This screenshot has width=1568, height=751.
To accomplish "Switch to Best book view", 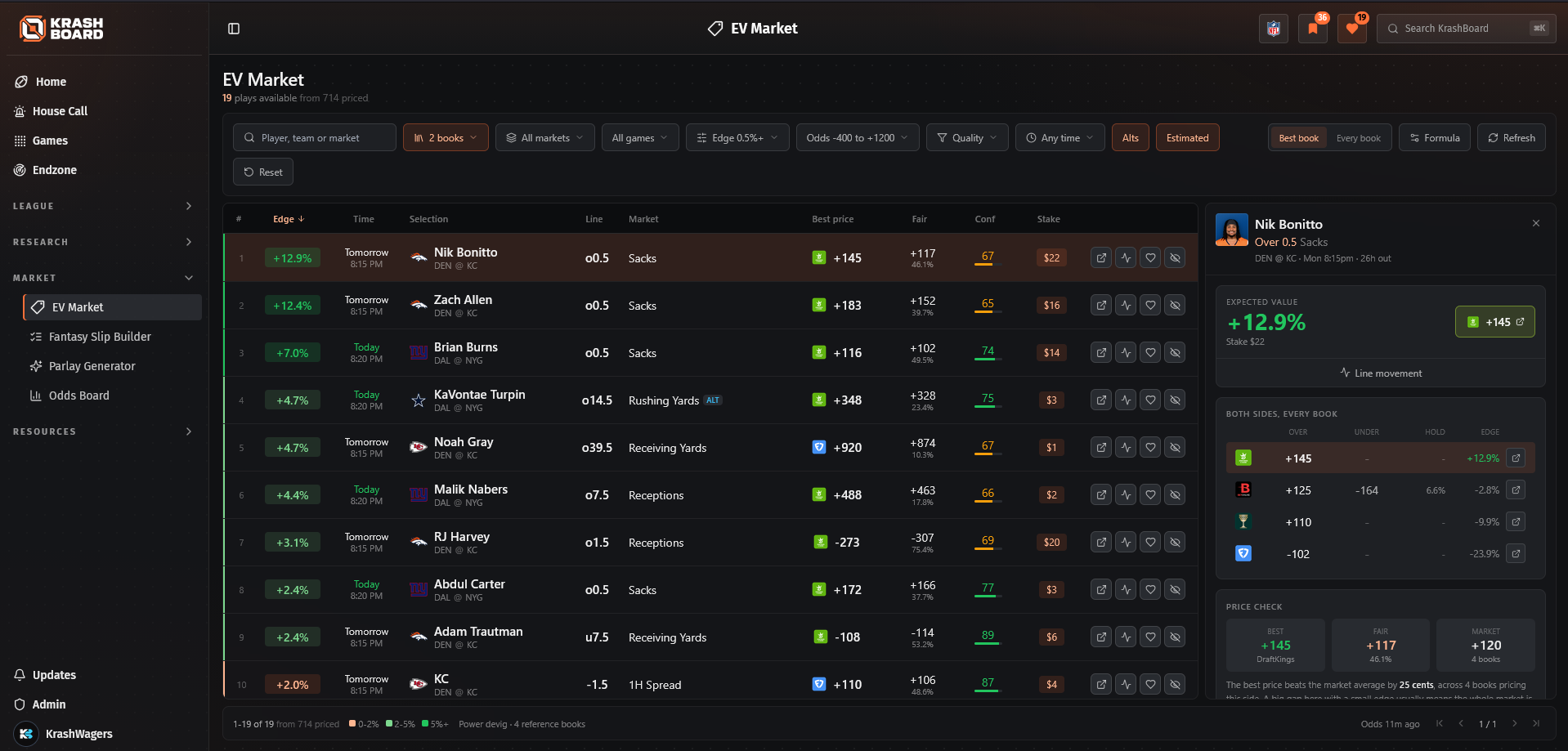I will (1298, 138).
